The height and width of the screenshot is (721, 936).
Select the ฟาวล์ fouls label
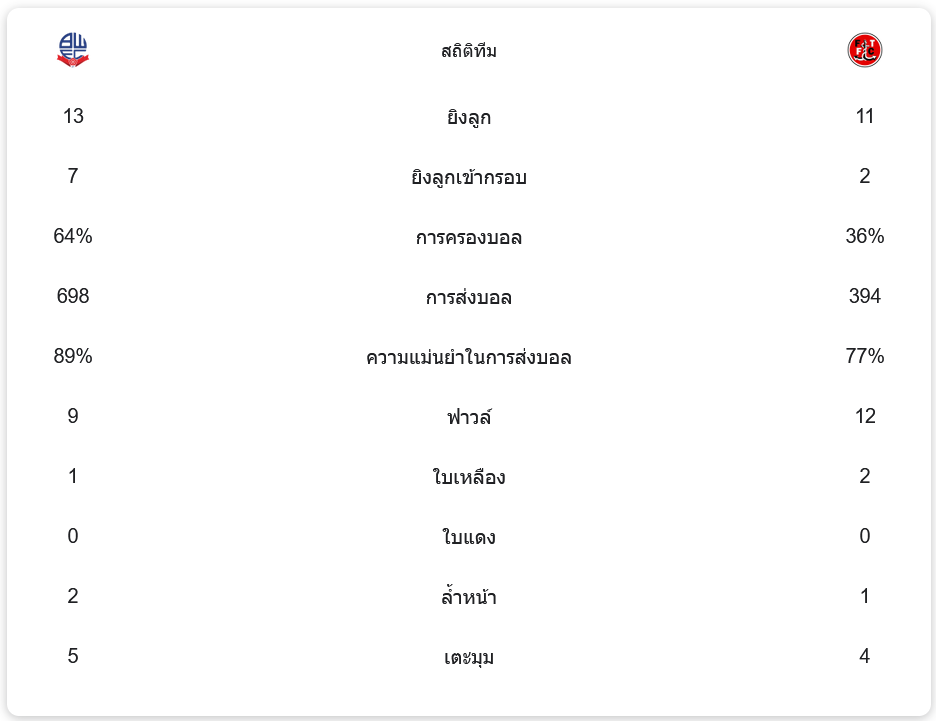point(468,417)
